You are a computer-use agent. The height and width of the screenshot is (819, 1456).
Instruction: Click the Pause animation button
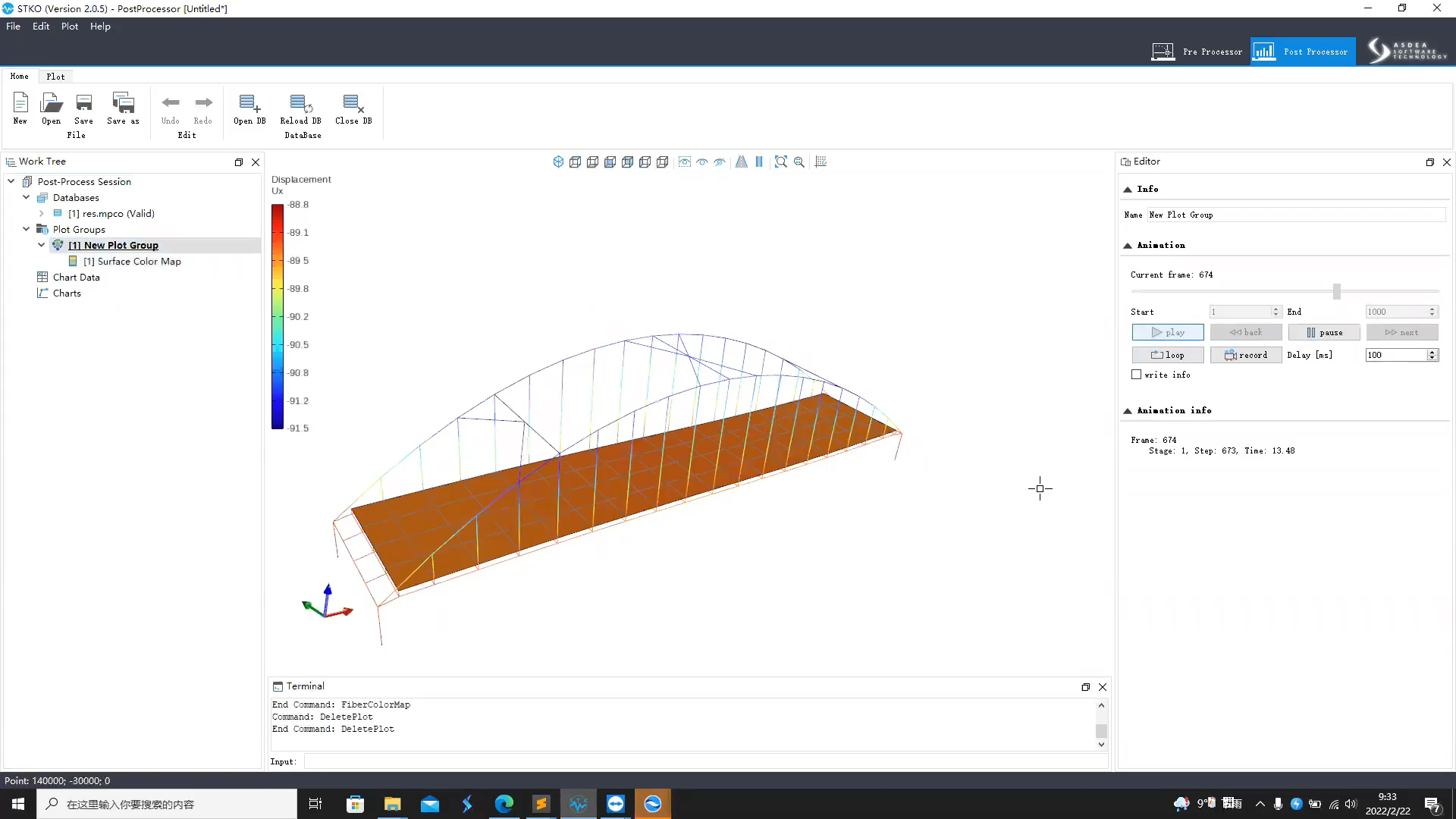pos(1323,332)
